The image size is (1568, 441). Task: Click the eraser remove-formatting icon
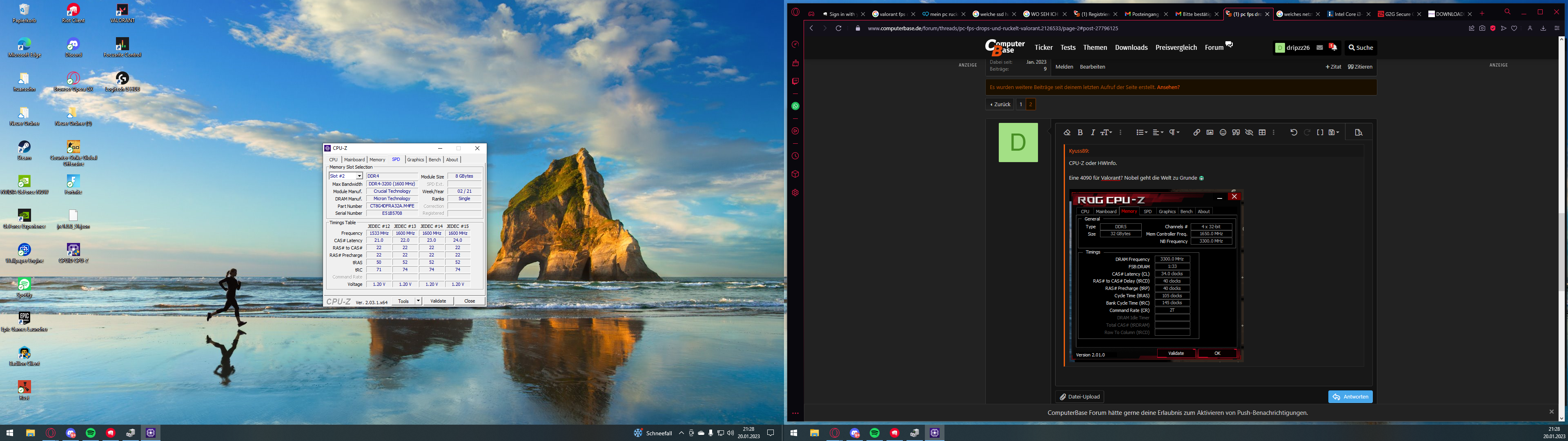[x=1067, y=132]
